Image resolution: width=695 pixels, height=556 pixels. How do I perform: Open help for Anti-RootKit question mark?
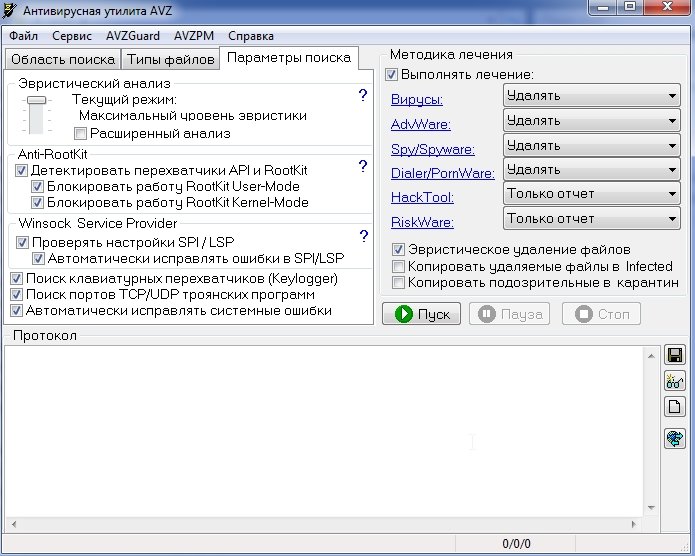coord(363,166)
